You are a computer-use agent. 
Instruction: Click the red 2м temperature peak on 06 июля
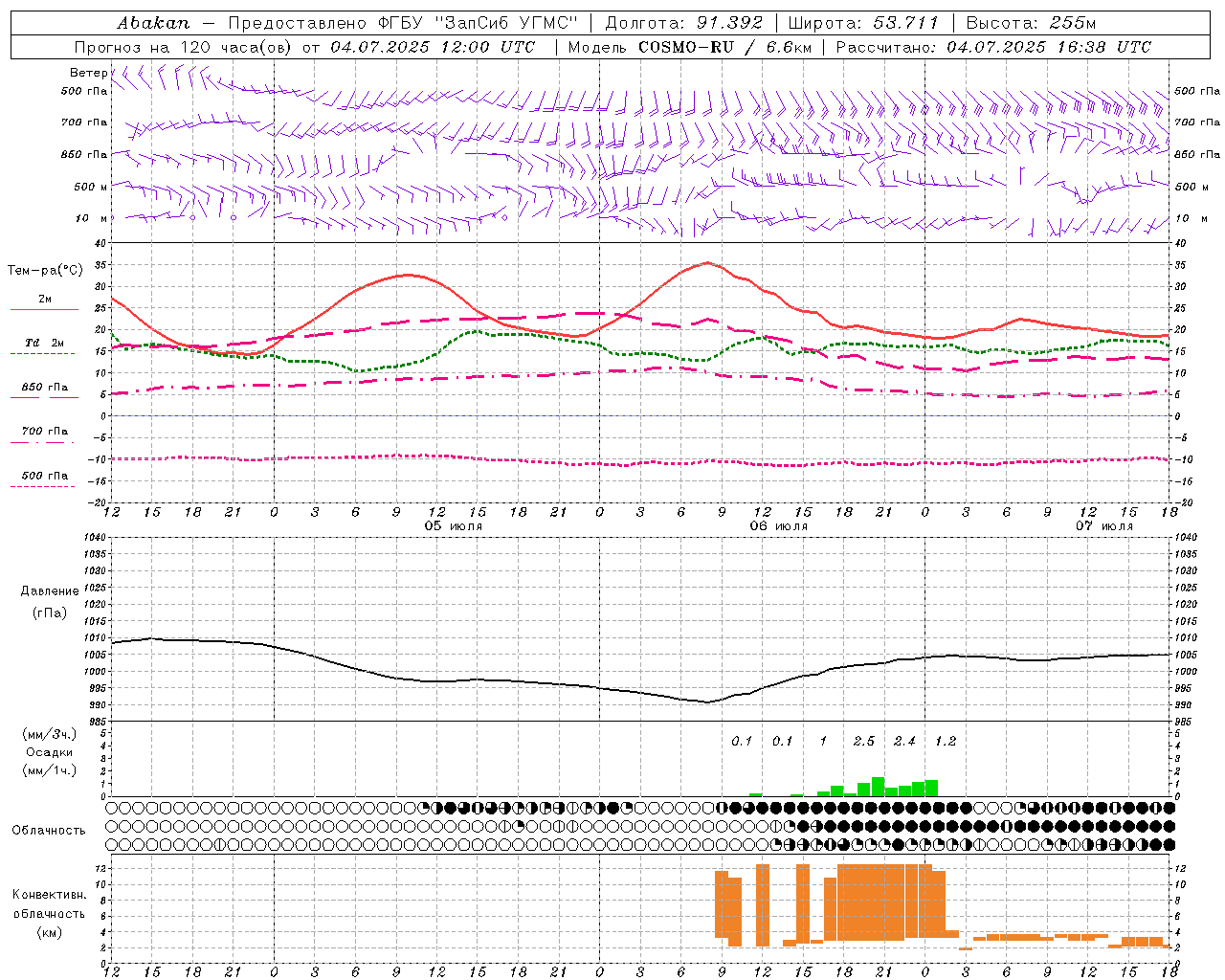click(707, 262)
